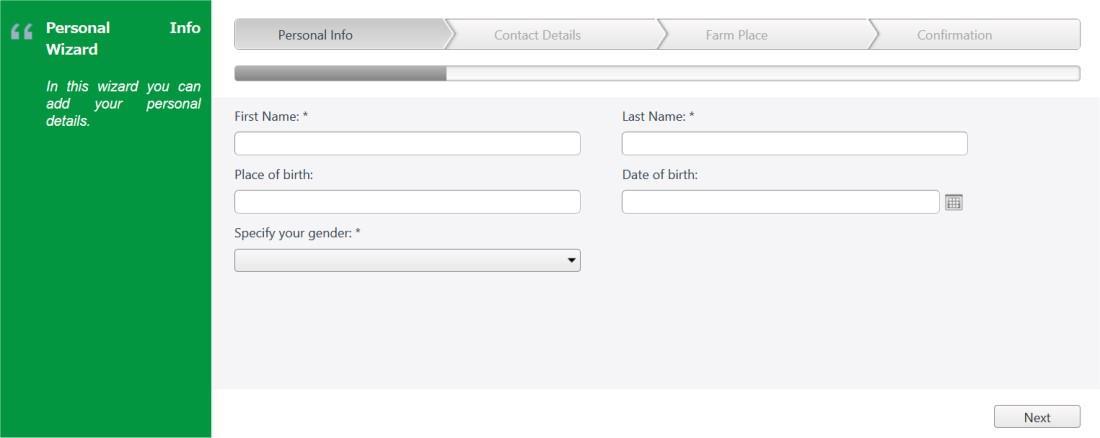Click the Last Name label
1100x438 pixels.
click(658, 117)
